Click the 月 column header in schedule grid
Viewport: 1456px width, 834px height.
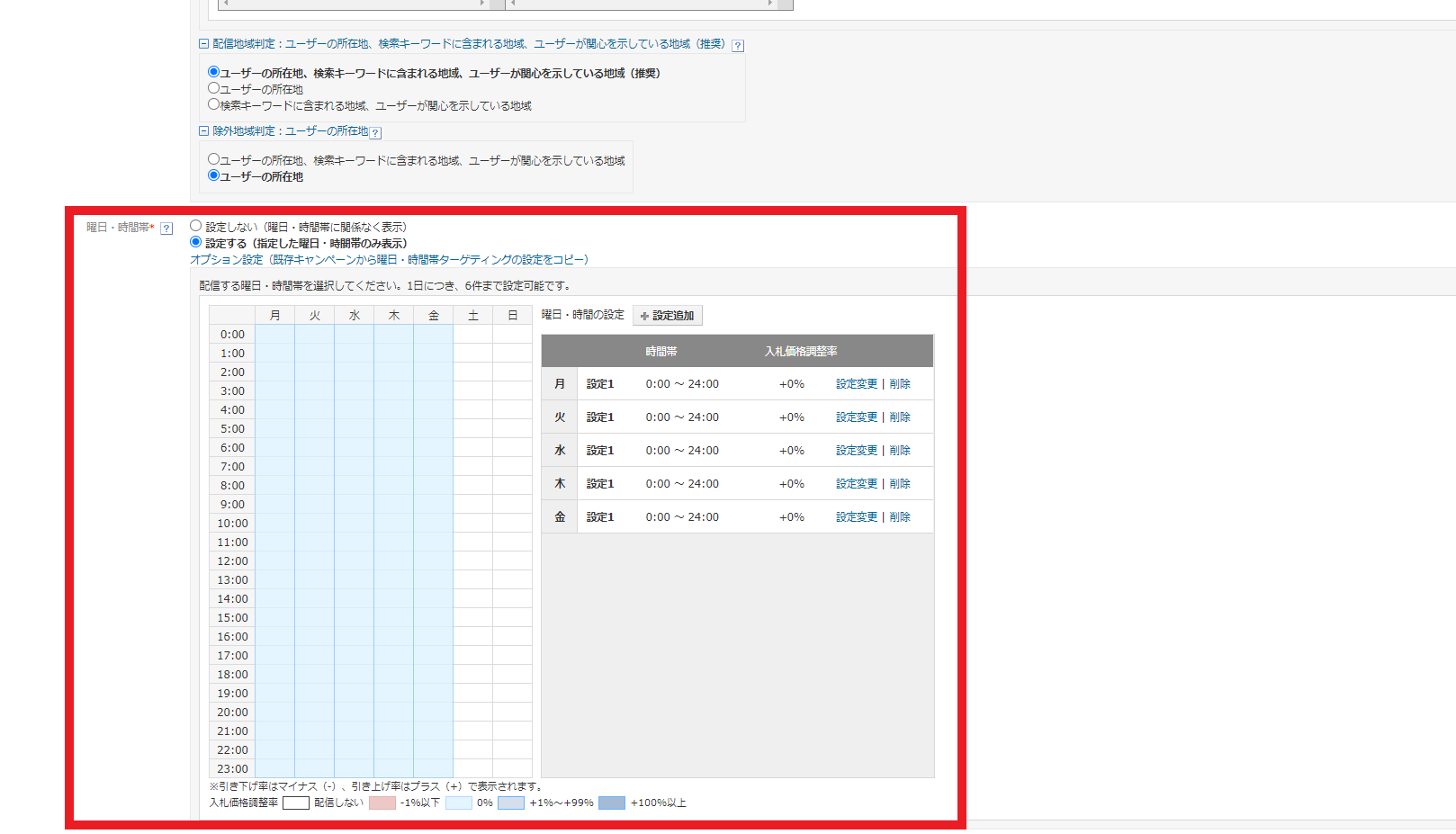(x=275, y=315)
